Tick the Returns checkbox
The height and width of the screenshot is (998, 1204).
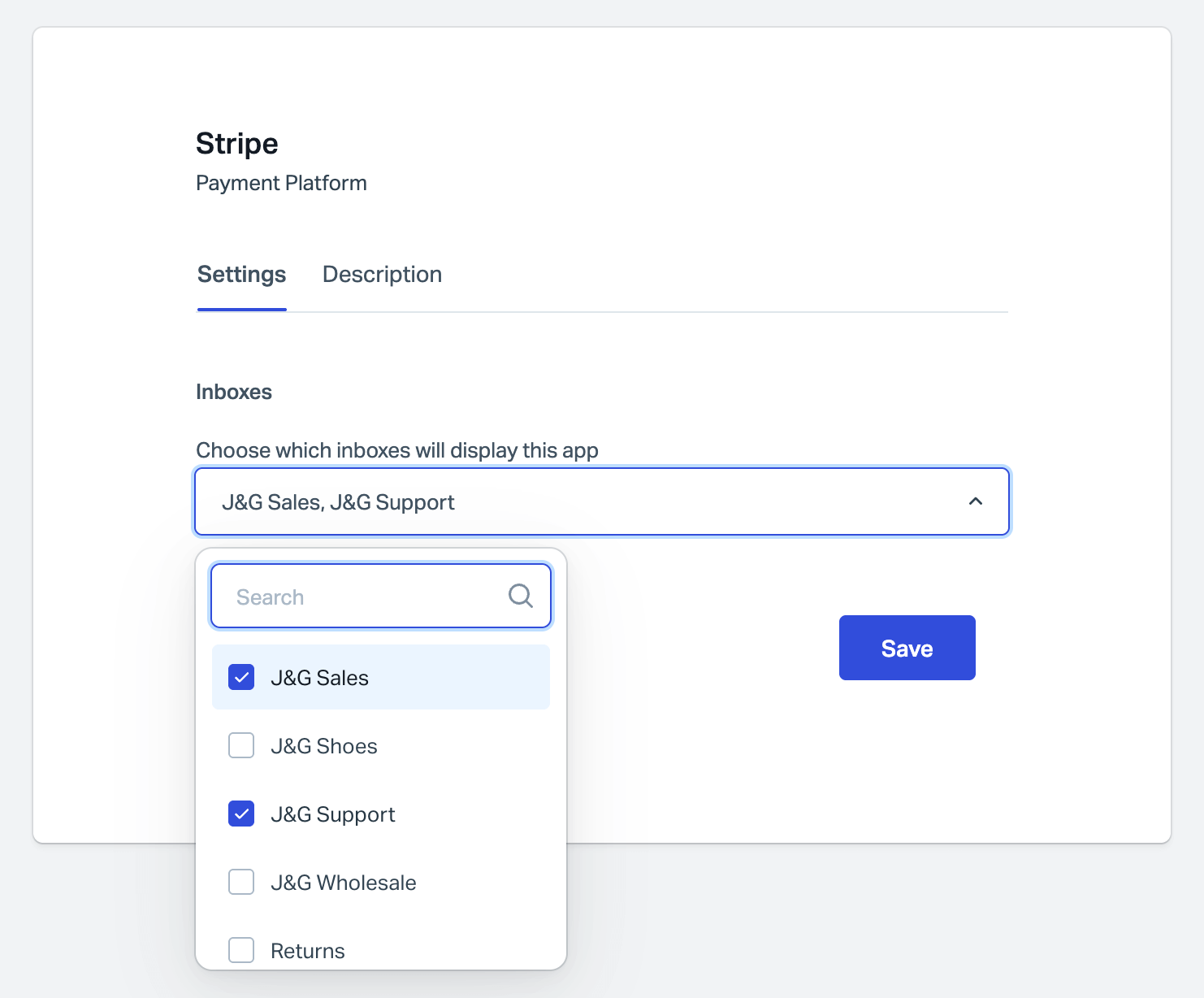click(x=241, y=950)
